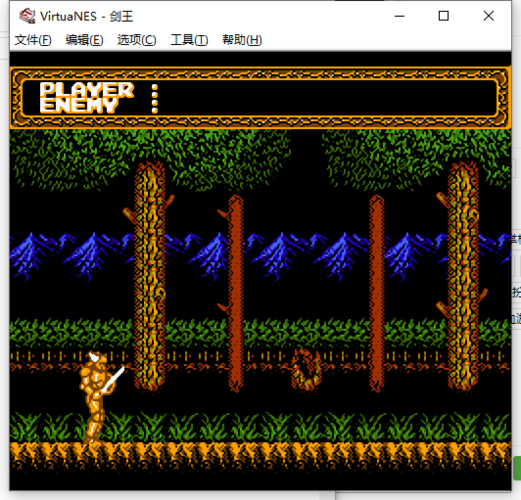Click the VirtuaNES app icon in title bar
The height and width of the screenshot is (500, 521).
27,16
